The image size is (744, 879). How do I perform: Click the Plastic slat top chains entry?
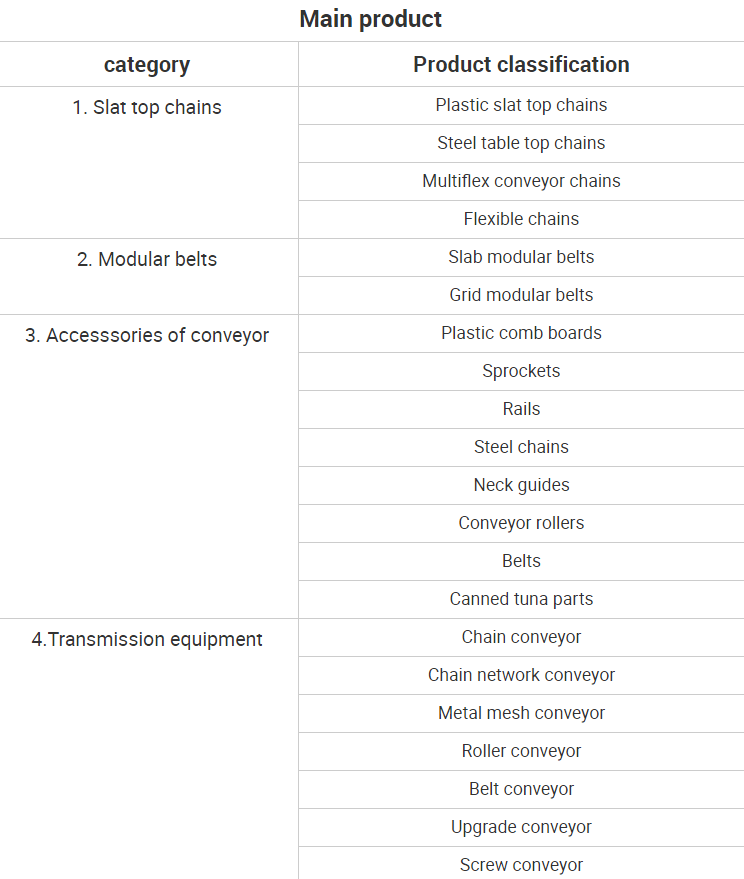521,105
